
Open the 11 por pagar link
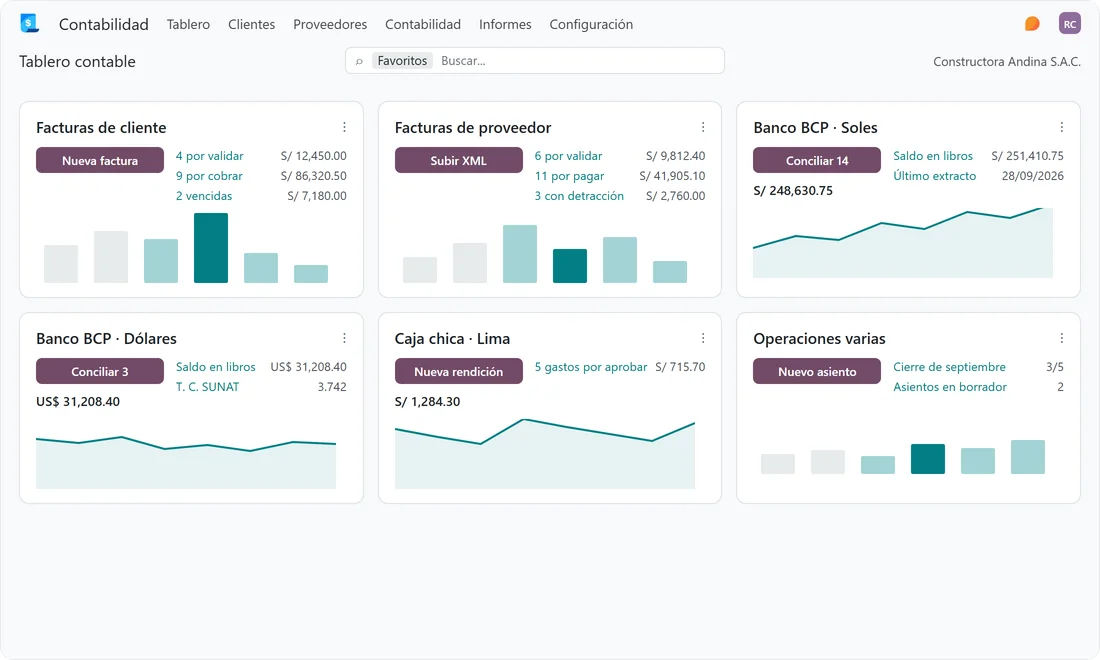pyautogui.click(x=569, y=175)
